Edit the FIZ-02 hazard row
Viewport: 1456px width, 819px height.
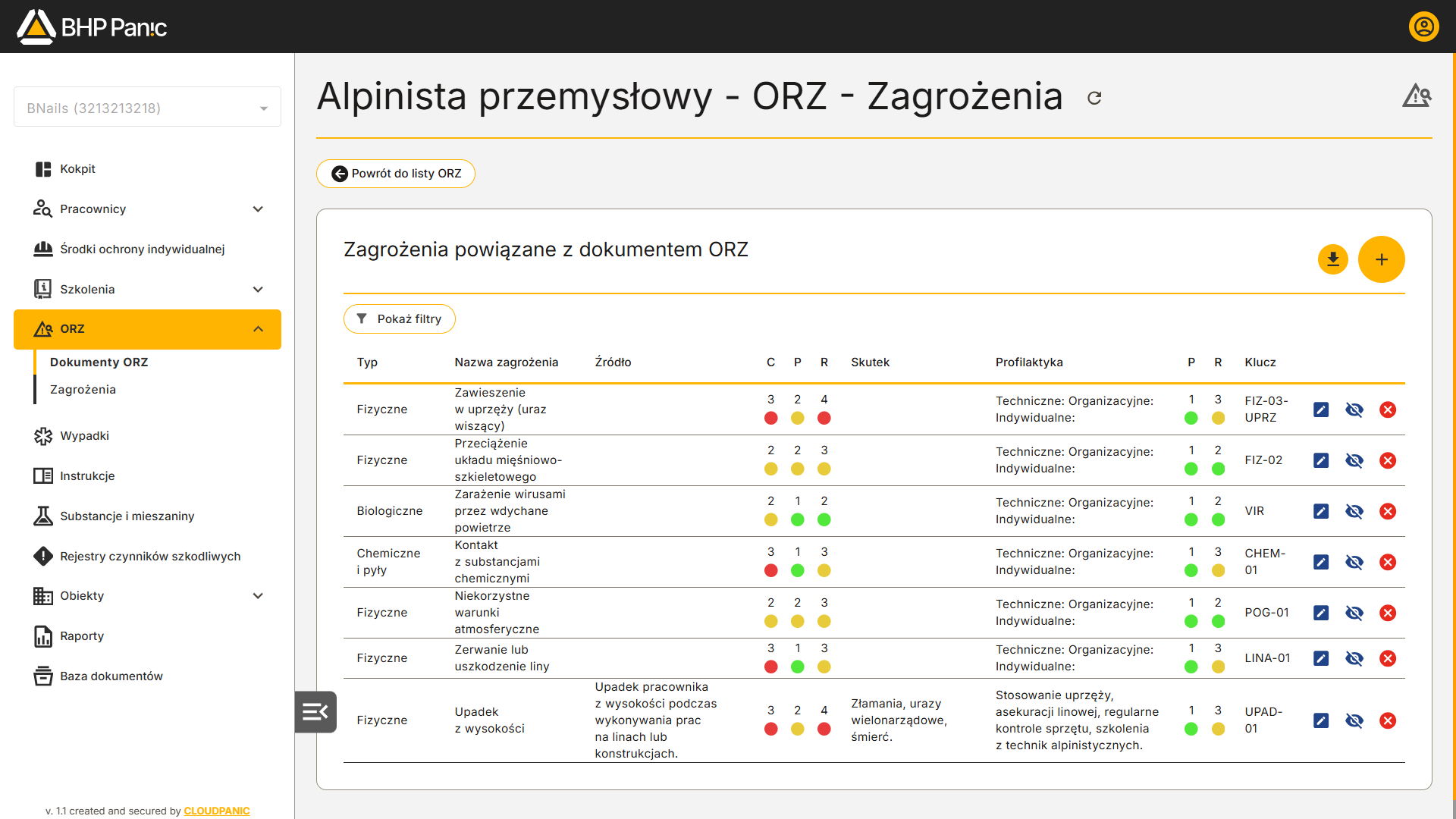point(1320,460)
